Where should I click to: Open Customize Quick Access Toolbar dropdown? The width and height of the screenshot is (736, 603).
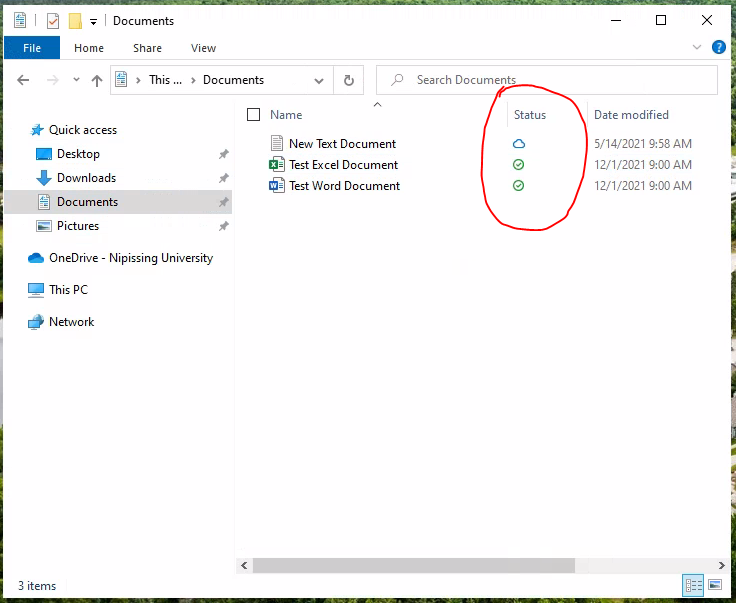tap(94, 21)
